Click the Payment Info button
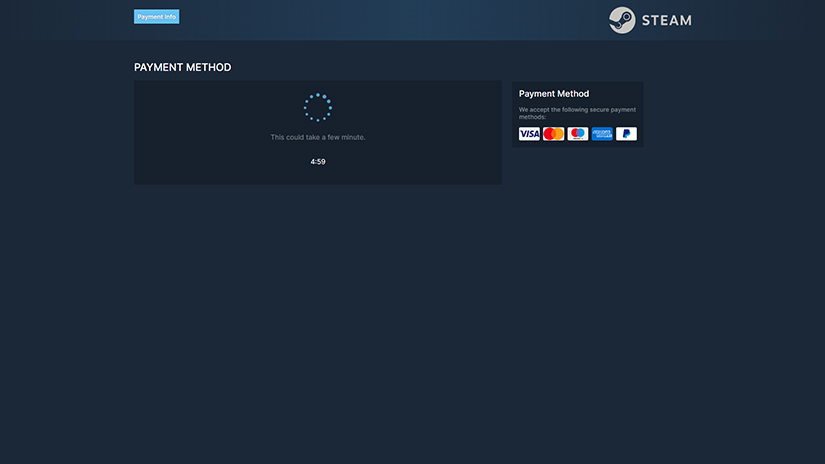 [156, 16]
